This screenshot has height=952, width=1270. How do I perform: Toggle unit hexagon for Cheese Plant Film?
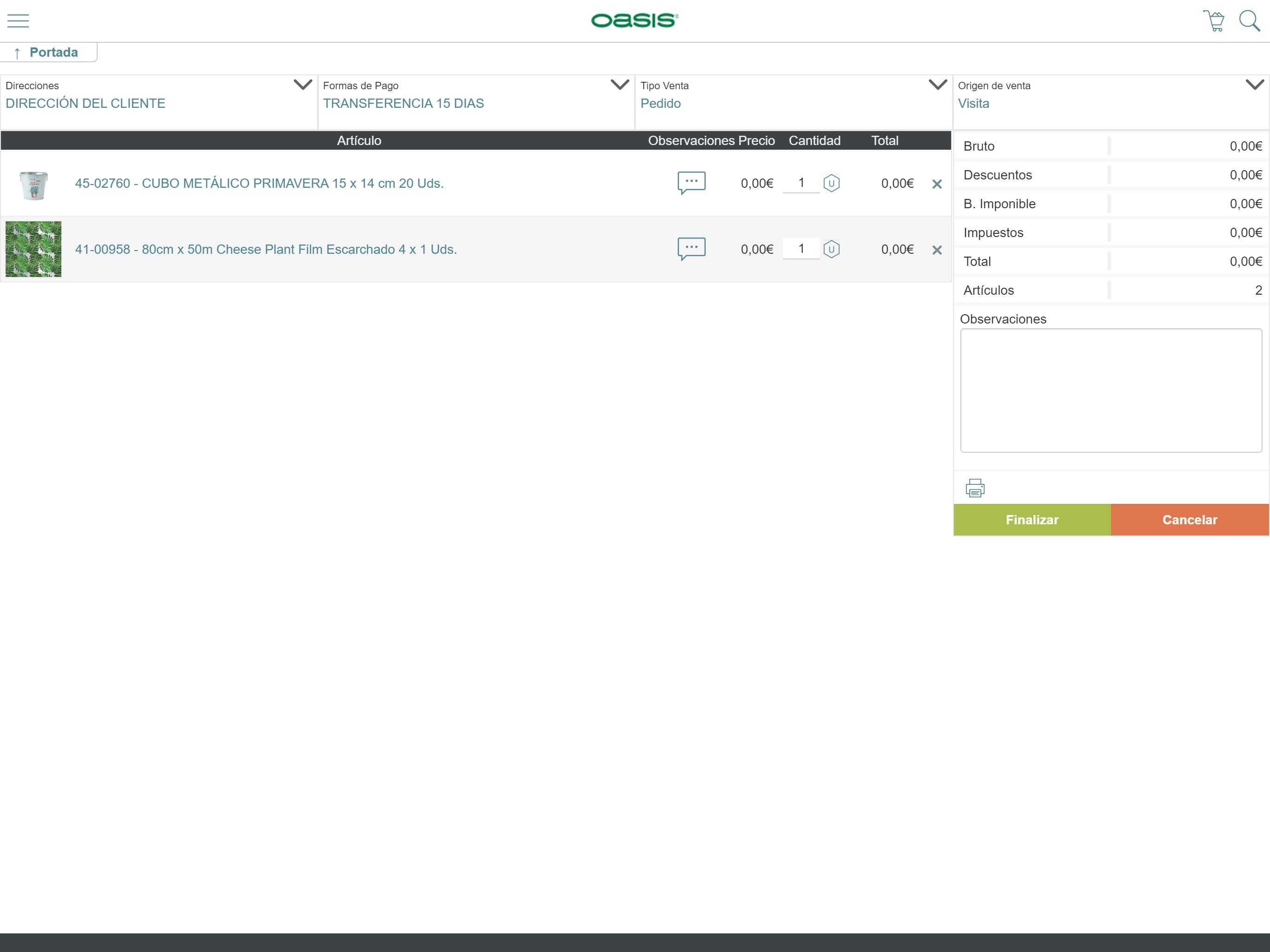[831, 249]
